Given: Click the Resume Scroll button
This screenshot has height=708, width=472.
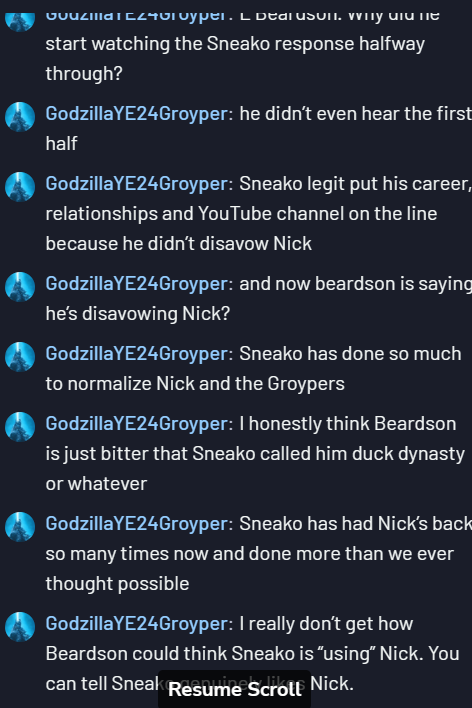Looking at the screenshot, I should click(234, 689).
